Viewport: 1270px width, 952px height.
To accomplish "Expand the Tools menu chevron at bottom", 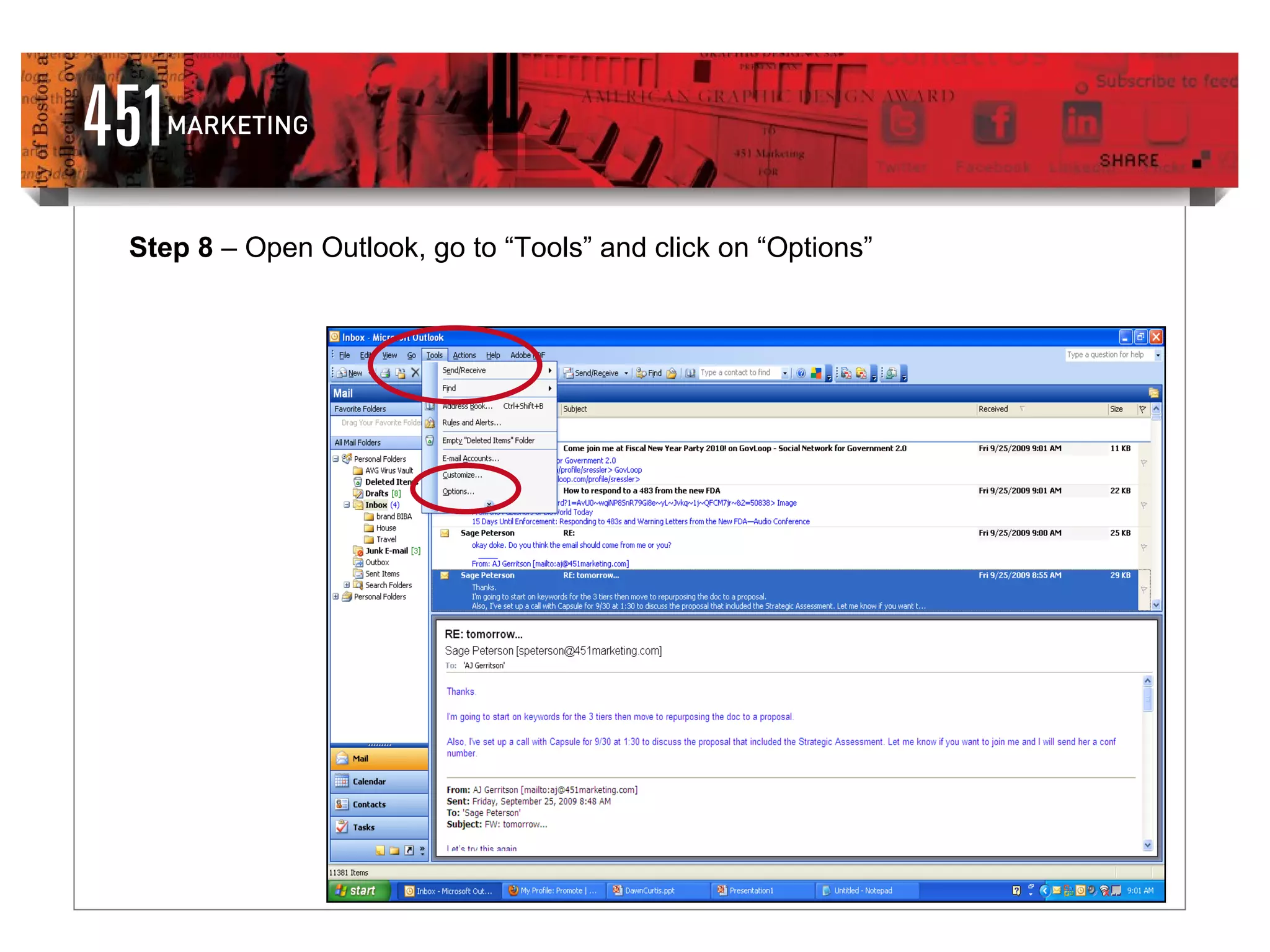I will pos(489,505).
